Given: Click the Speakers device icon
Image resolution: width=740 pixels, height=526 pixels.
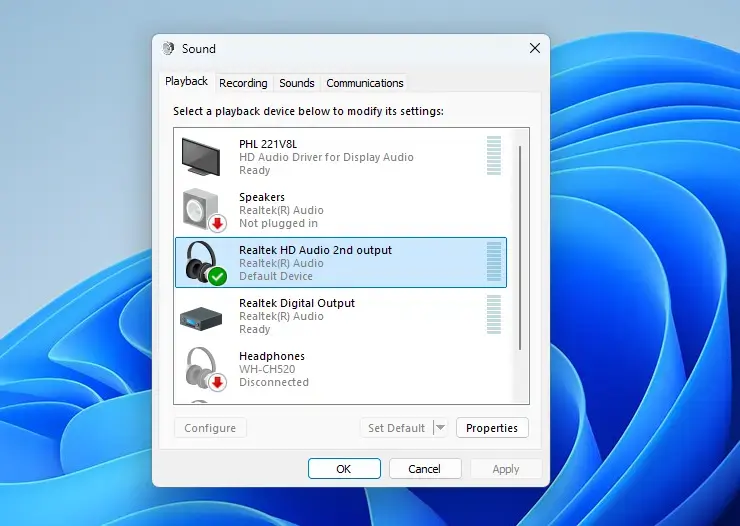Looking at the screenshot, I should coord(202,208).
